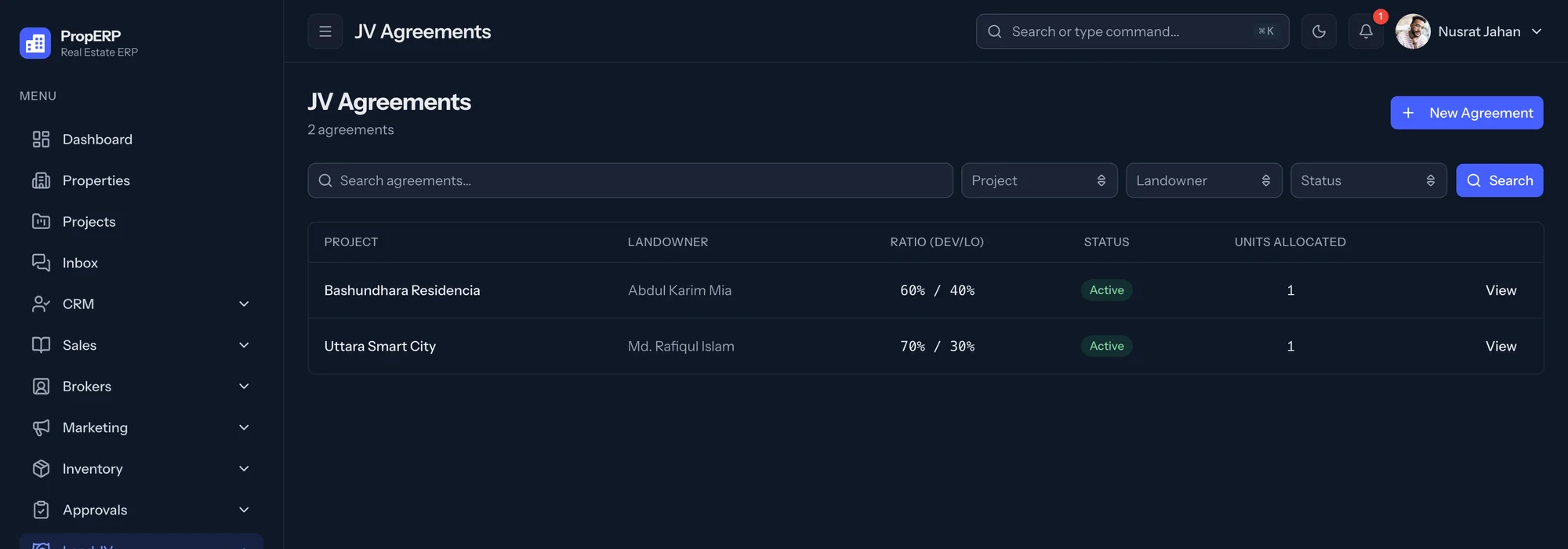
Task: Open the Nusrat Jahan user menu chevron
Action: (x=1537, y=31)
